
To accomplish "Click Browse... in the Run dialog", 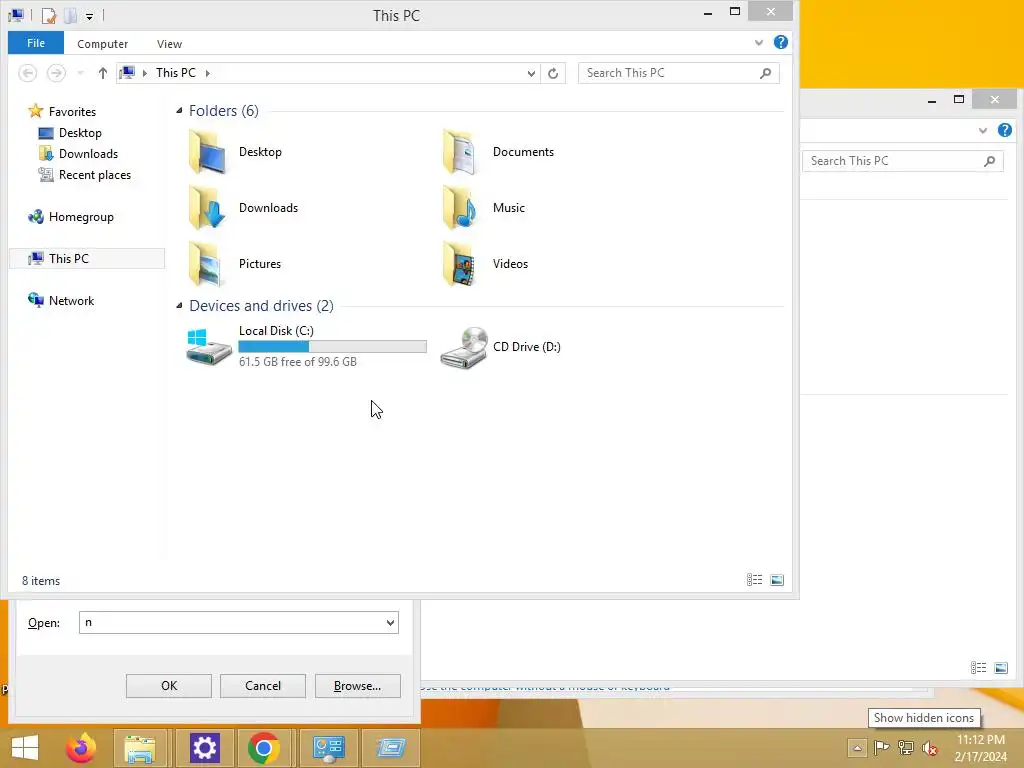I will [x=357, y=686].
